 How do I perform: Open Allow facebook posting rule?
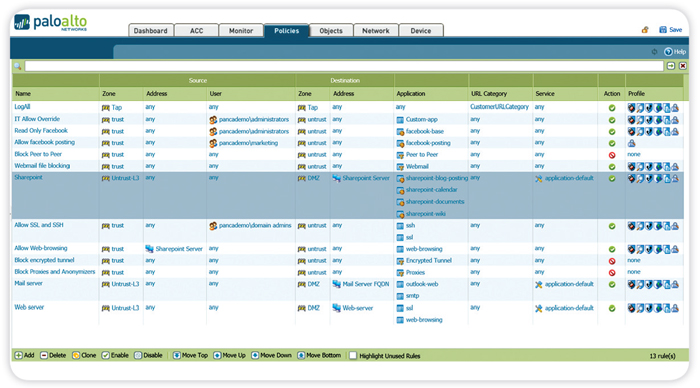(45, 142)
